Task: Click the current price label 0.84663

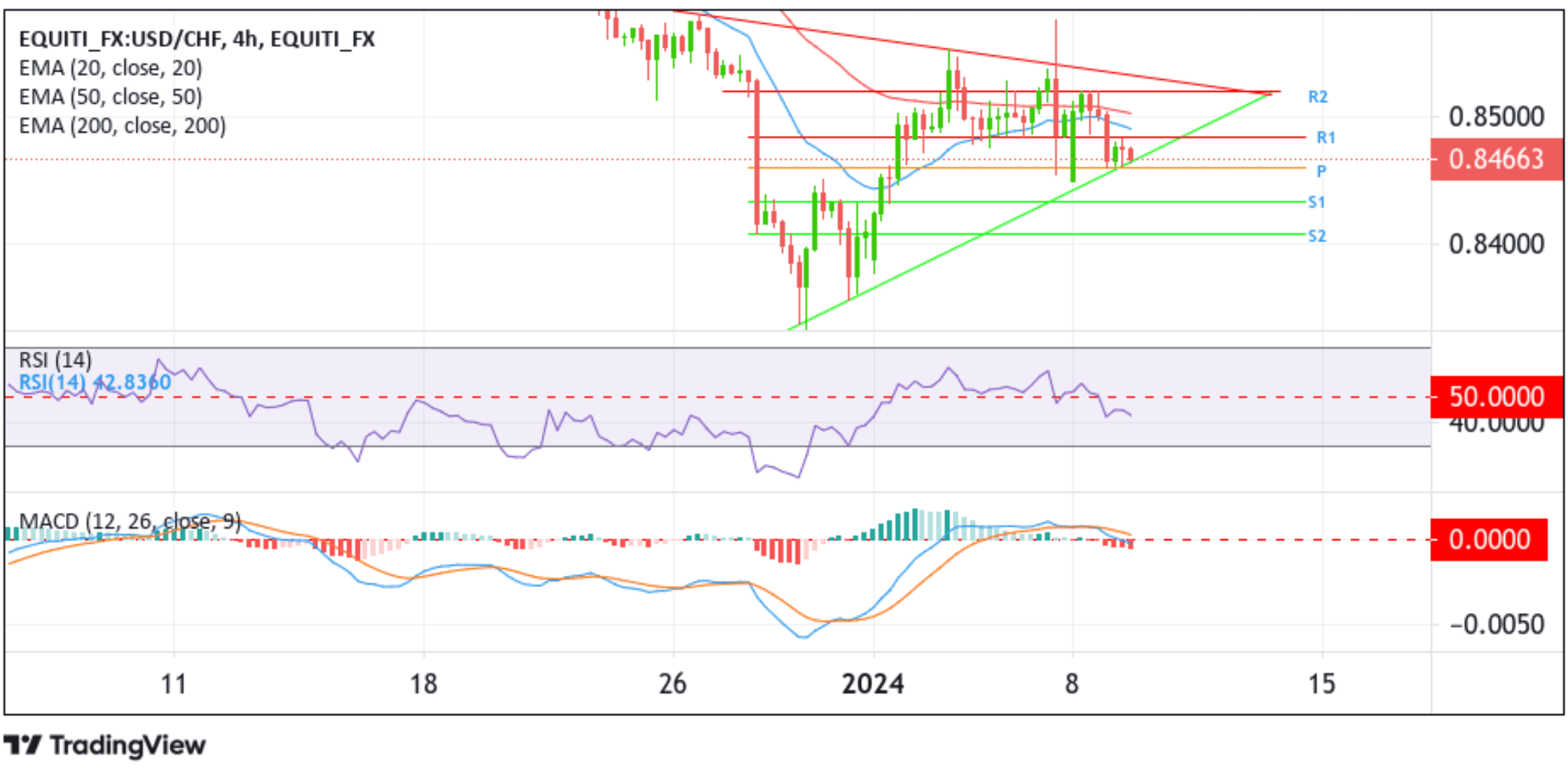Action: coord(1497,159)
